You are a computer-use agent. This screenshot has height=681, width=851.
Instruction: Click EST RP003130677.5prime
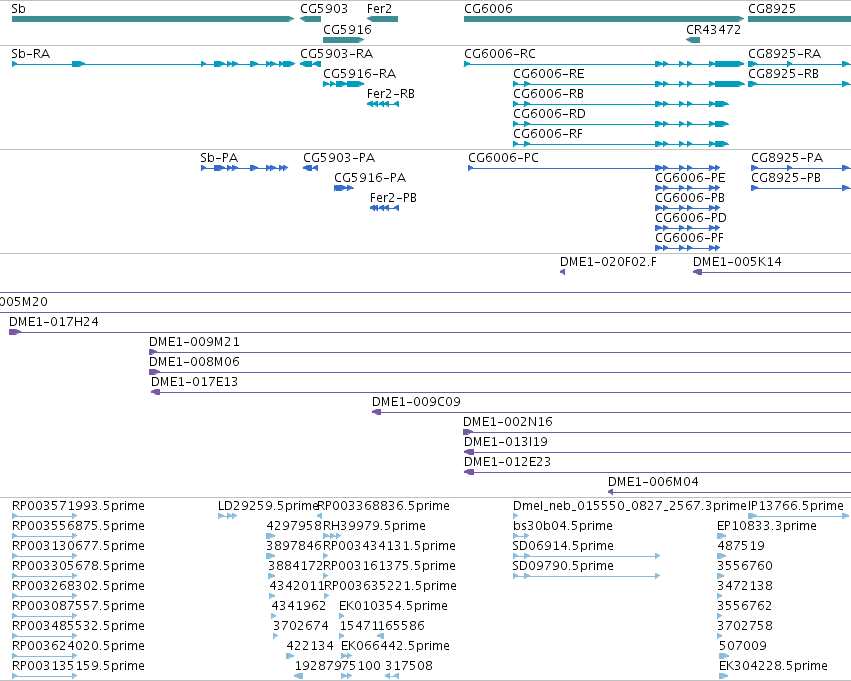coord(78,547)
